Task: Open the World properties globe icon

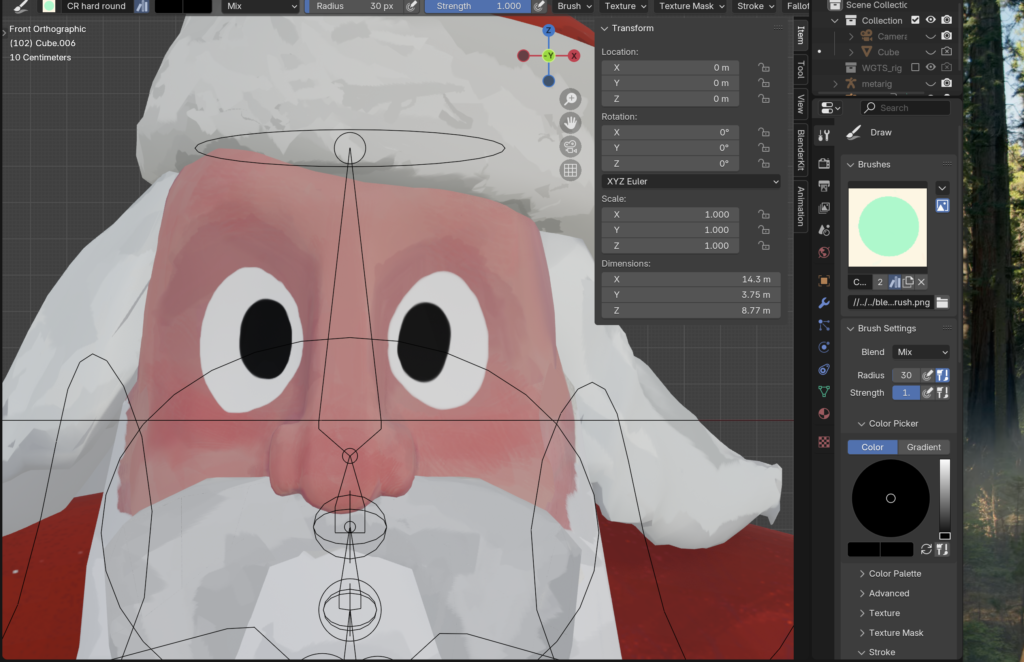Action: point(824,253)
